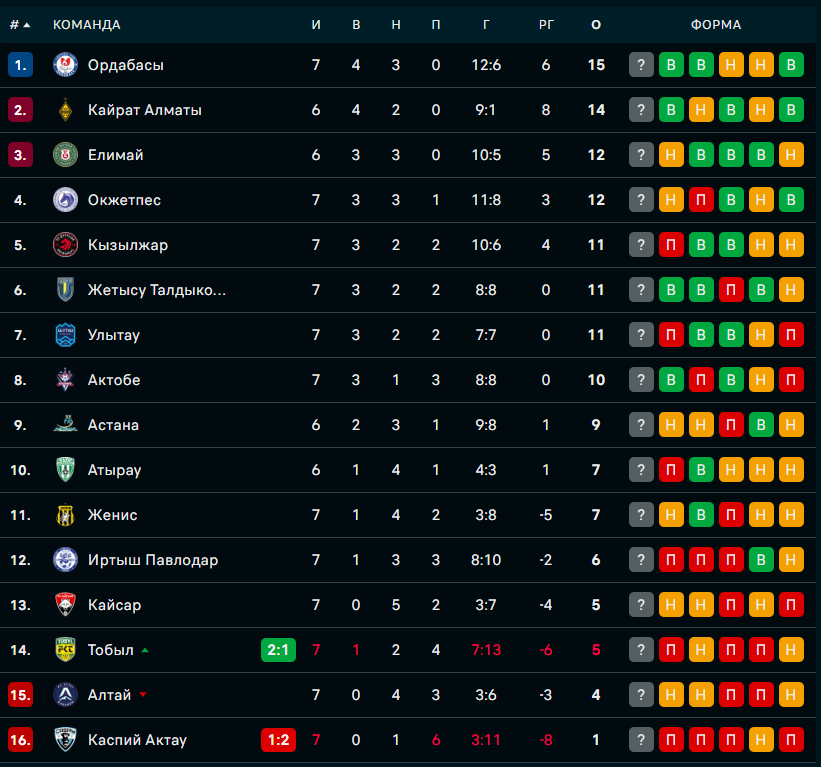The width and height of the screenshot is (821, 767).
Task: Click the Кайрат Алматы club crest
Action: pyautogui.click(x=65, y=110)
